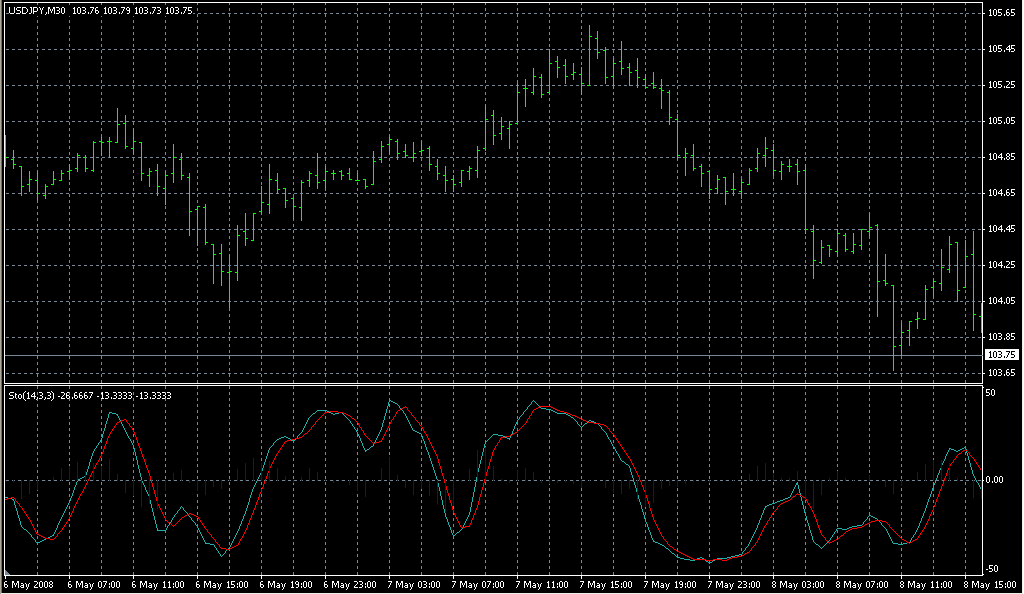Click the highest price bar near 105.55
The height and width of the screenshot is (594, 1024).
[x=591, y=40]
